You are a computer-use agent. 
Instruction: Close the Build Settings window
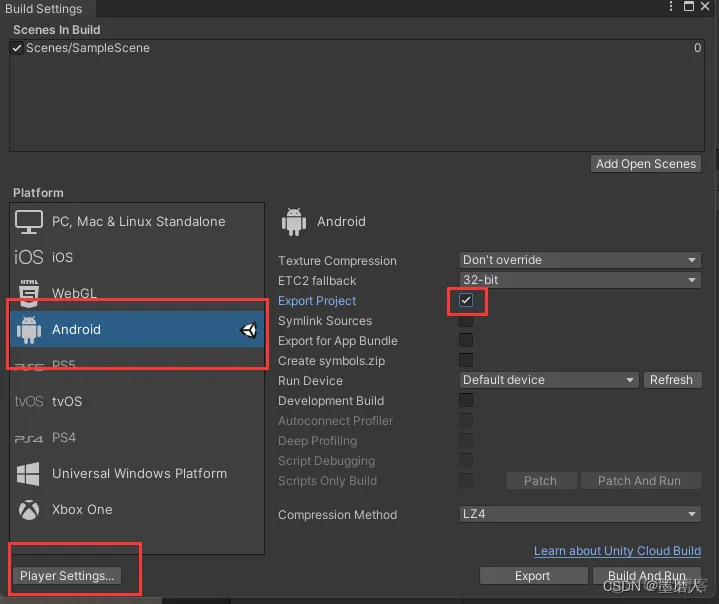(x=705, y=6)
